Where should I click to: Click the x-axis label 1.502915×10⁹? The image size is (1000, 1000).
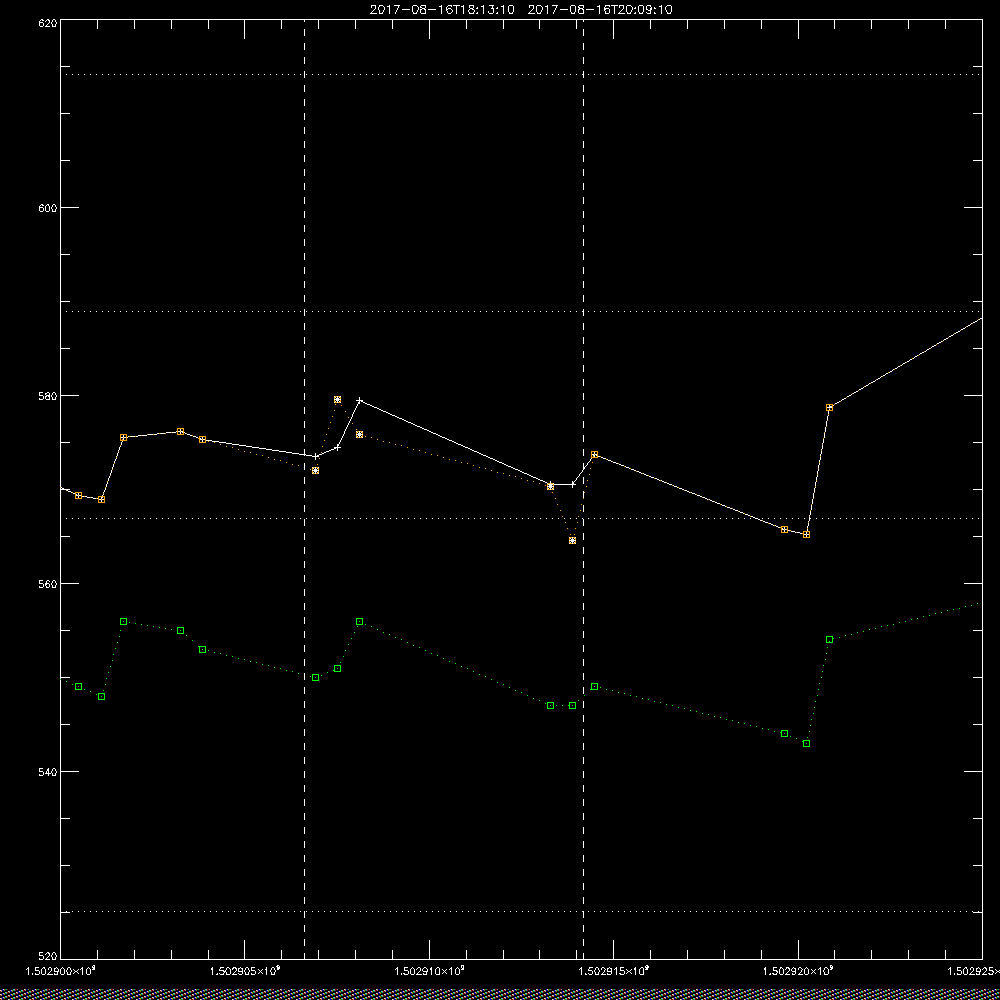point(614,971)
